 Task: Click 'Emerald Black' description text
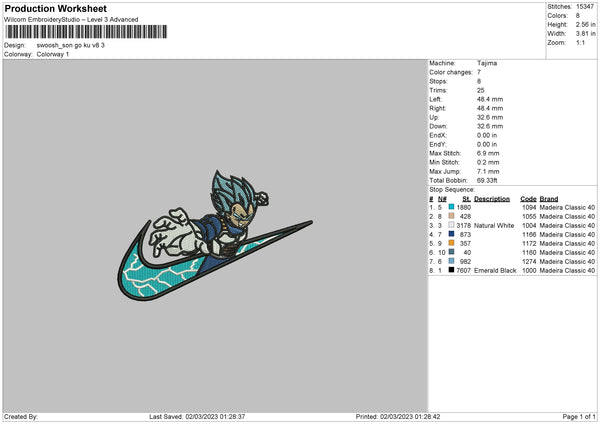495,271
